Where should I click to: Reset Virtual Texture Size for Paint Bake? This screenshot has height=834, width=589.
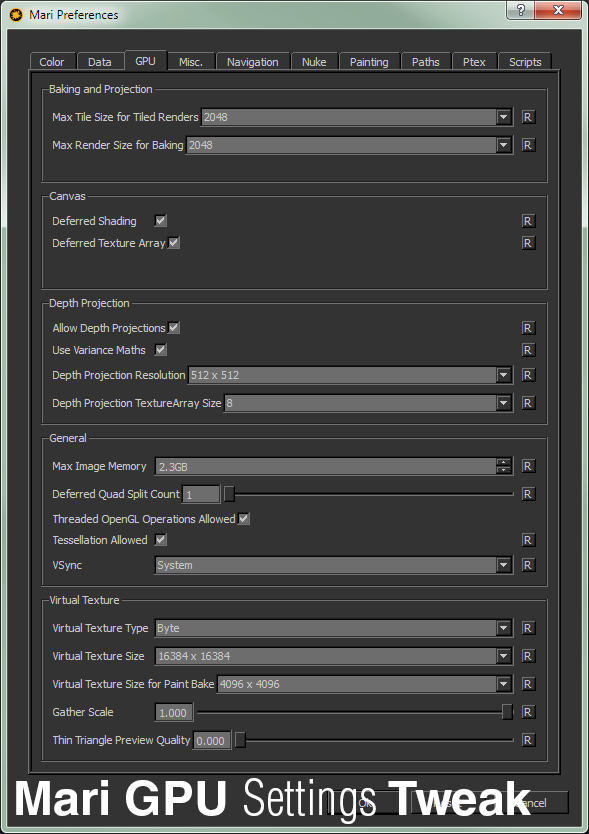click(x=528, y=684)
